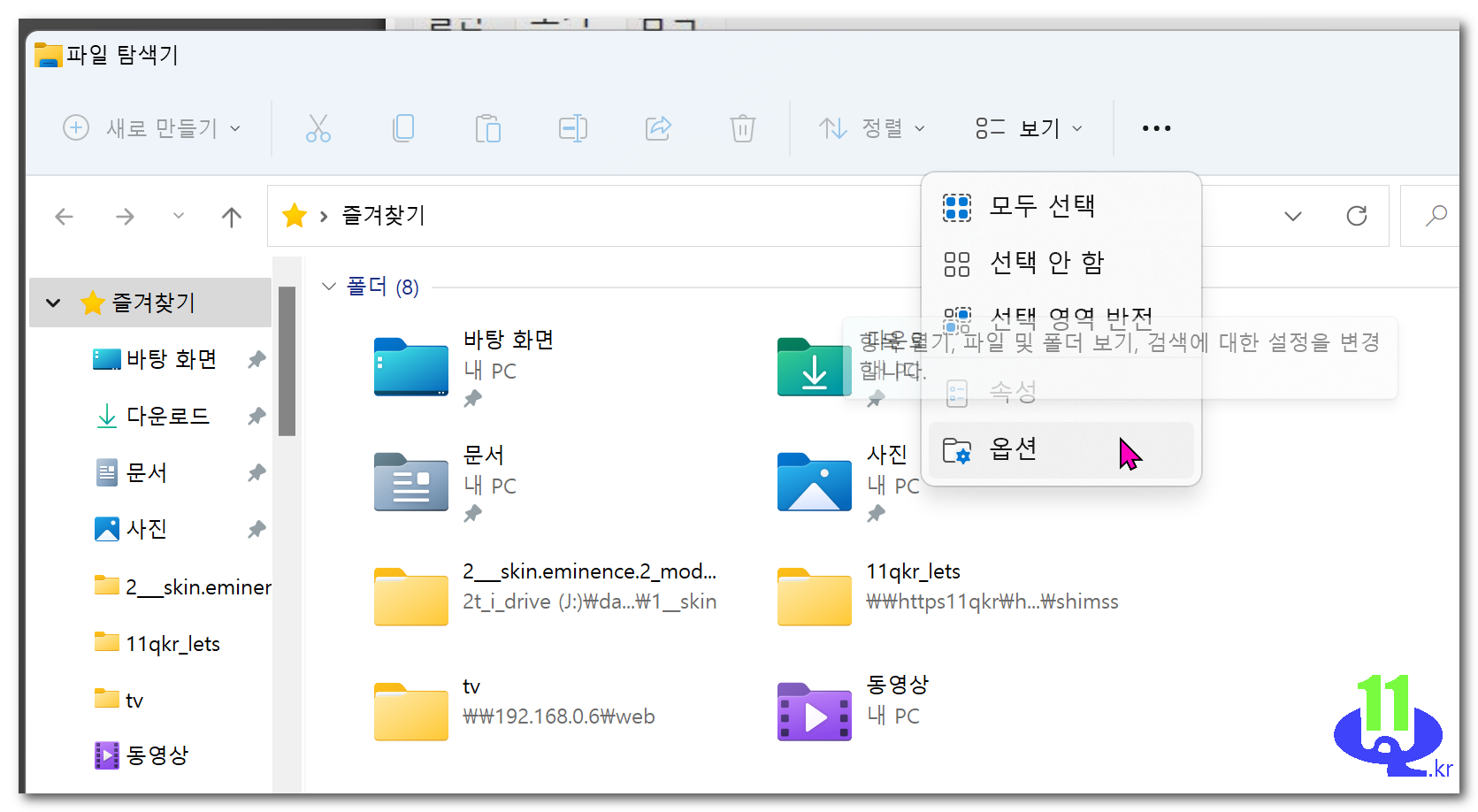Screen dimensions: 1478x812
Task: Select 2__skin.eminence.2_mod... folder icon
Action: [411, 596]
